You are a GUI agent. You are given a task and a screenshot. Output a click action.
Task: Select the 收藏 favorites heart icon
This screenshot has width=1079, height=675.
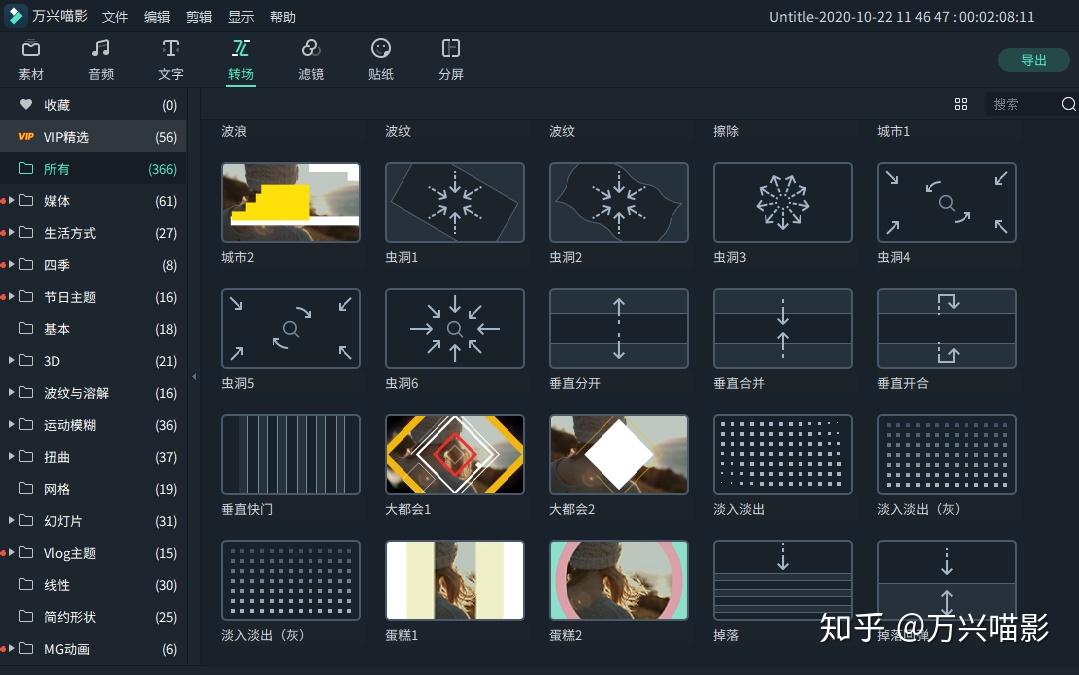(x=26, y=105)
